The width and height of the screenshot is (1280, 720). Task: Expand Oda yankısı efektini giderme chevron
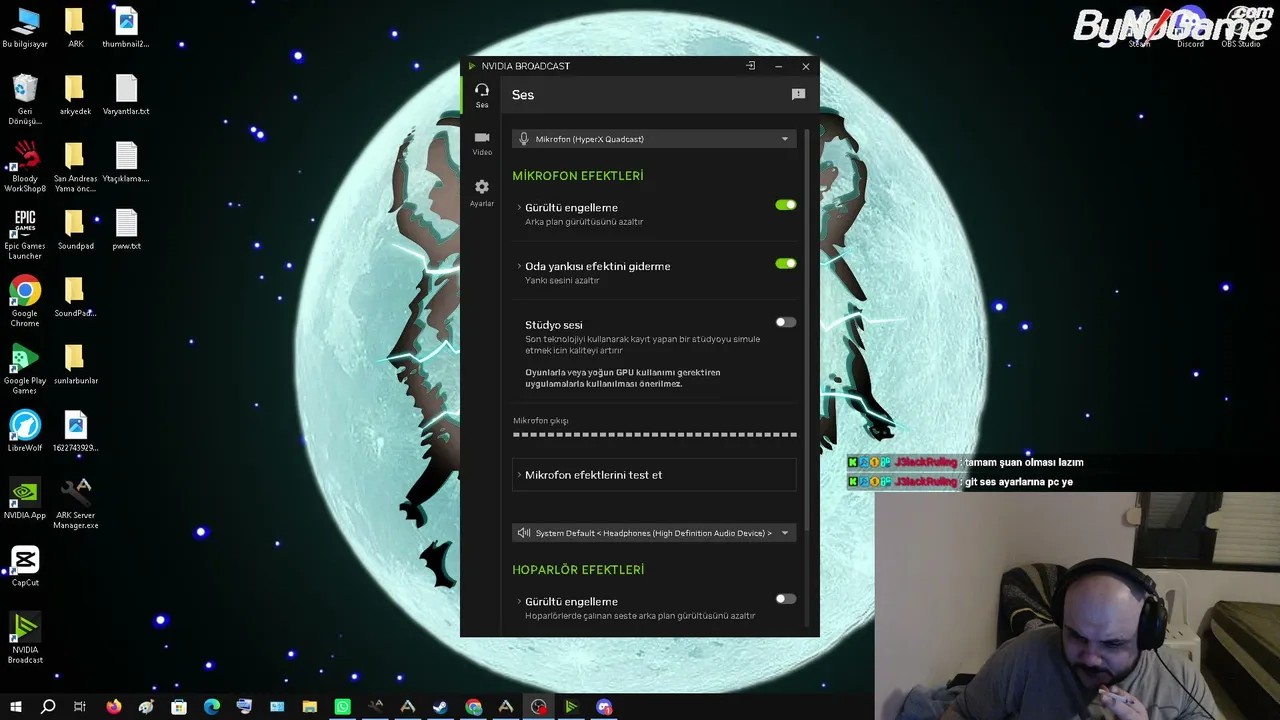(519, 266)
